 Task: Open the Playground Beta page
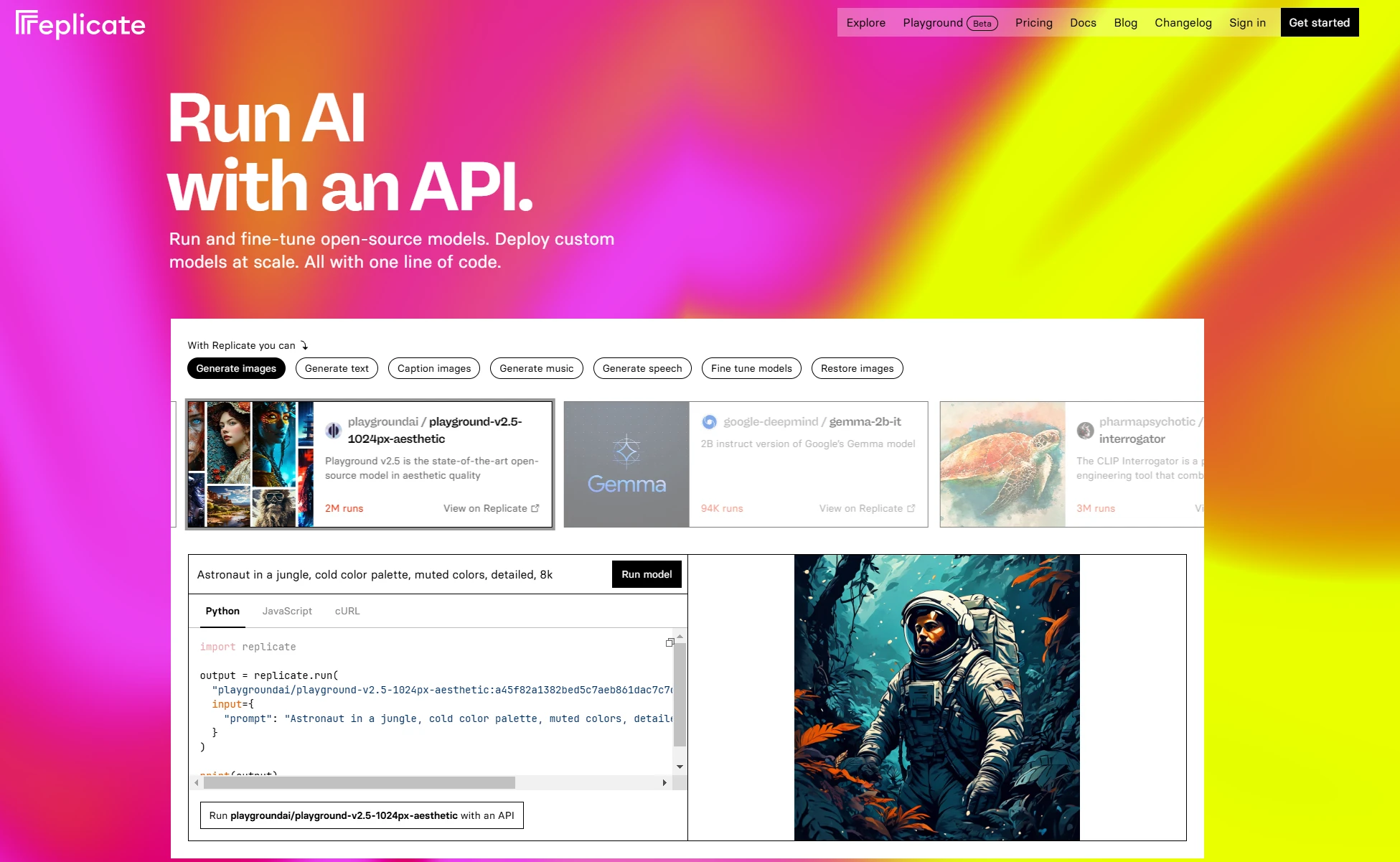click(x=950, y=23)
